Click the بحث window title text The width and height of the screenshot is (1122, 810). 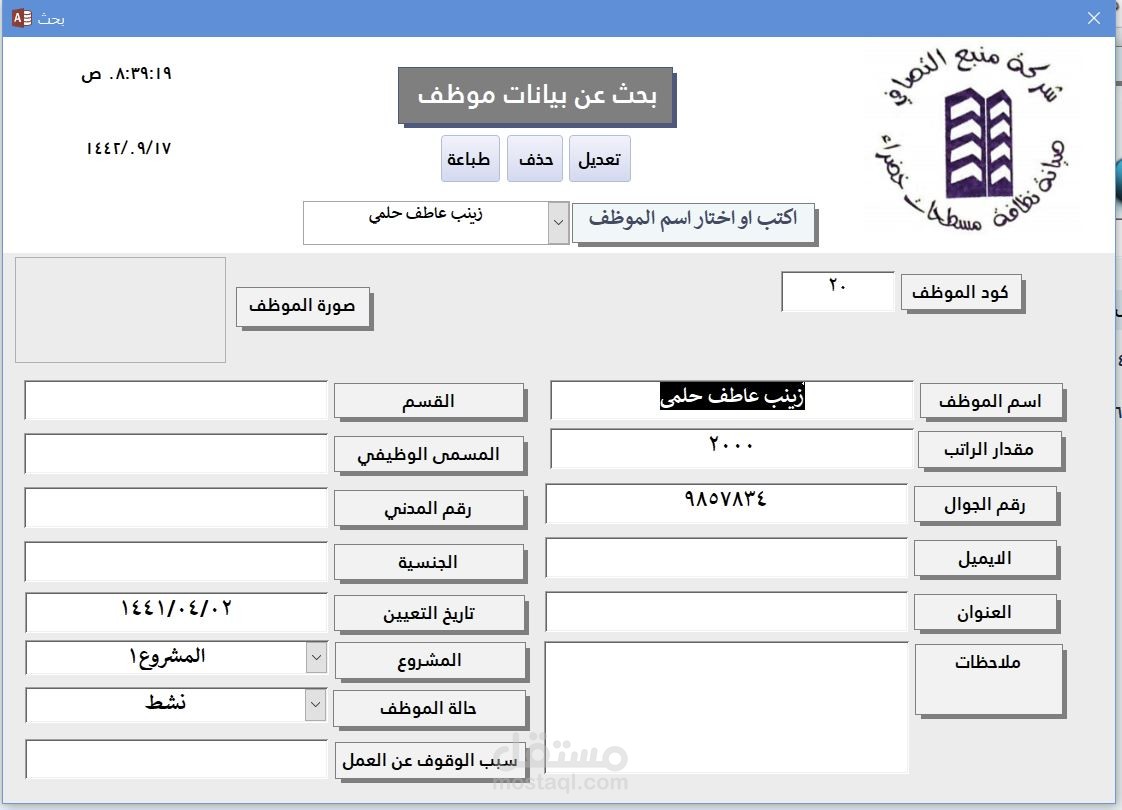pyautogui.click(x=52, y=19)
